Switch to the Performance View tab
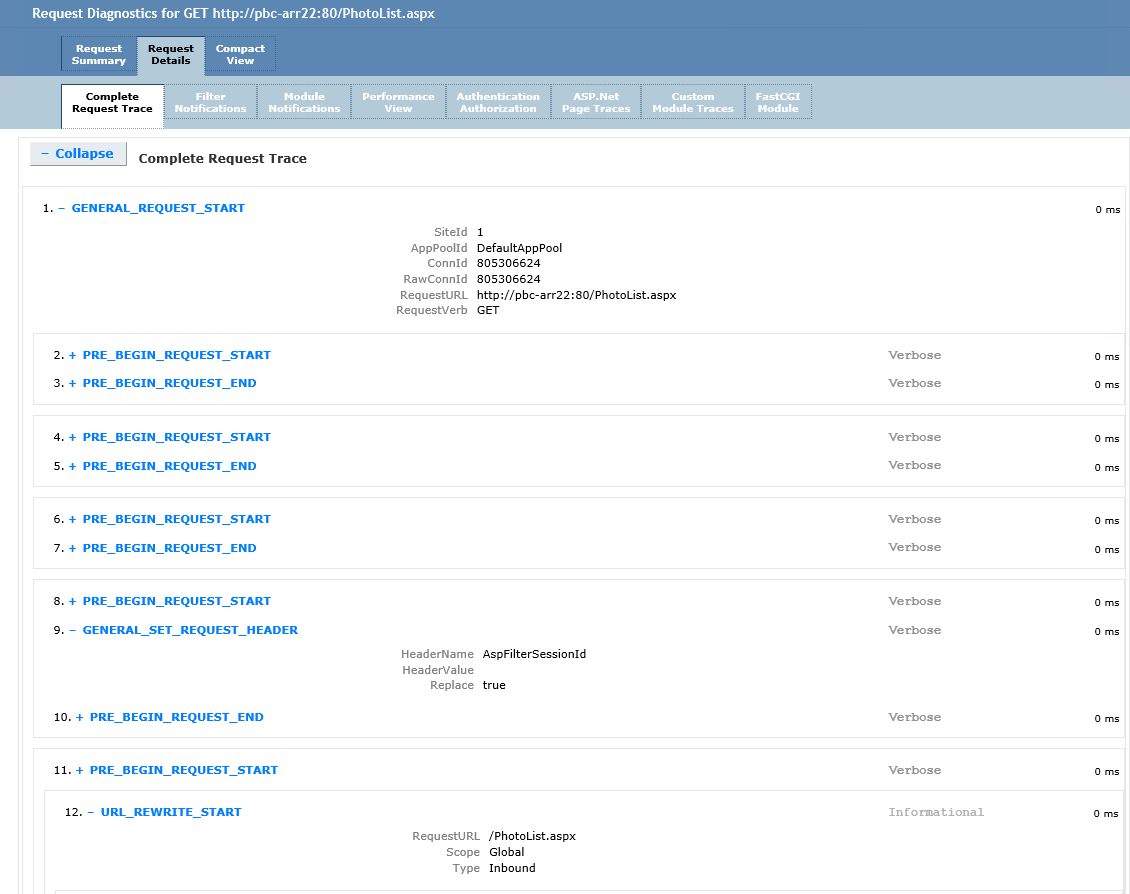The image size is (1130, 894). (x=398, y=103)
